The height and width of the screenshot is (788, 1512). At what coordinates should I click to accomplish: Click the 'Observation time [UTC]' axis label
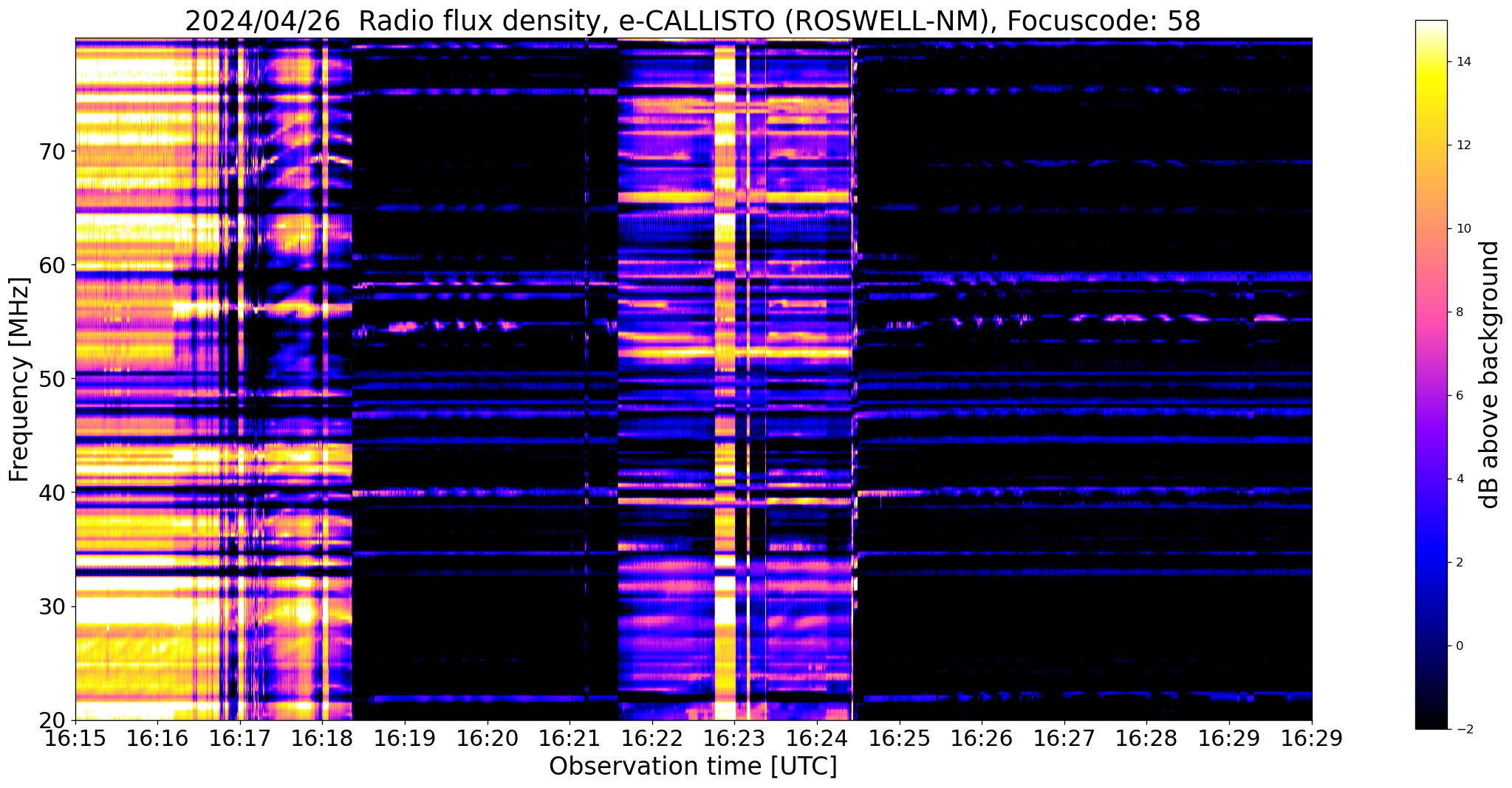click(x=693, y=767)
